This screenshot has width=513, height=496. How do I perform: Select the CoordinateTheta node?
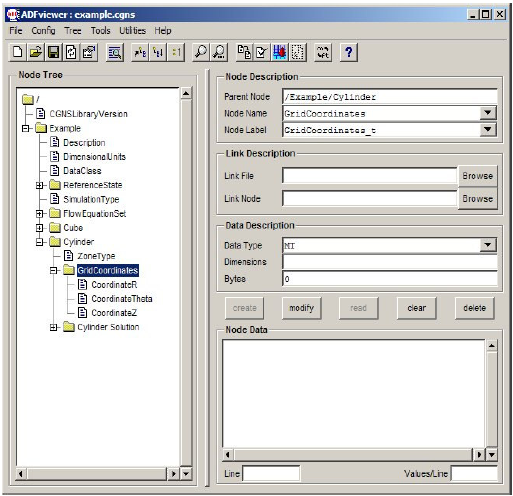pyautogui.click(x=122, y=299)
